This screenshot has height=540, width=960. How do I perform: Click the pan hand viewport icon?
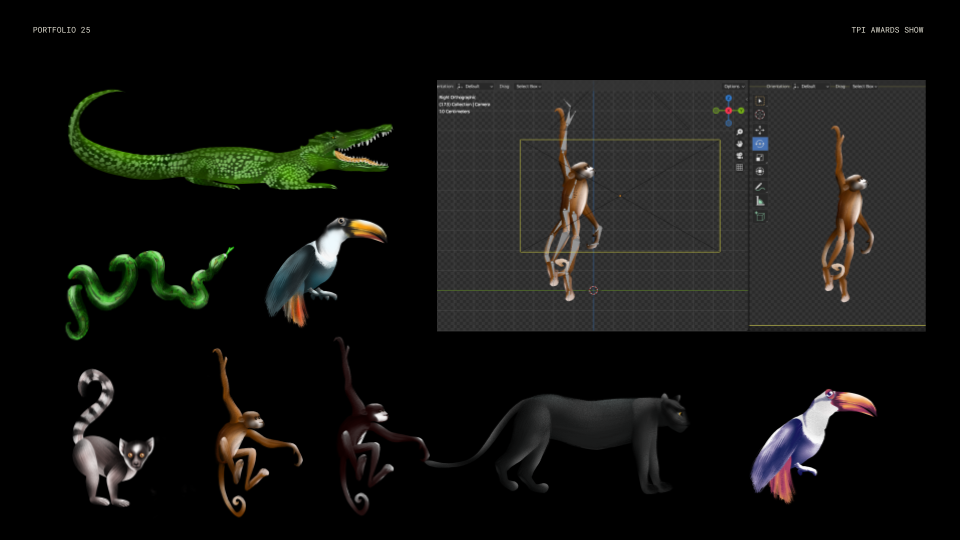740,144
